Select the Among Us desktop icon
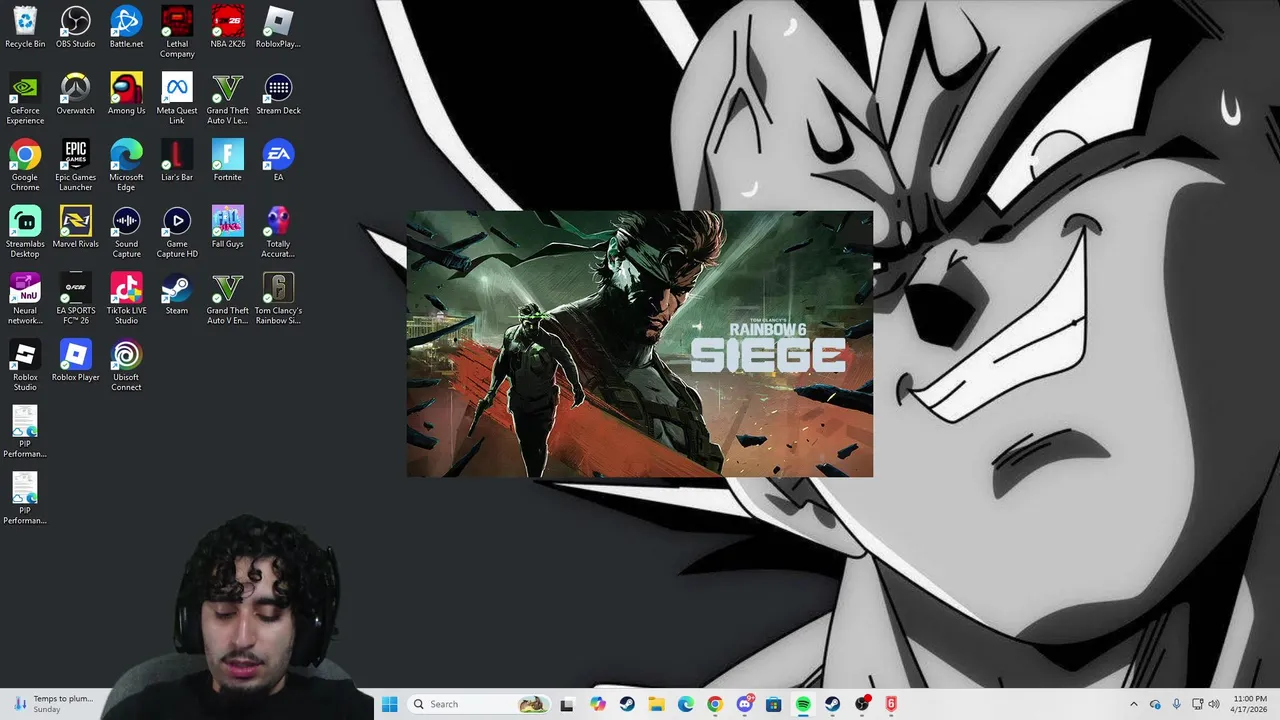Viewport: 1280px width, 720px height. coord(126,94)
